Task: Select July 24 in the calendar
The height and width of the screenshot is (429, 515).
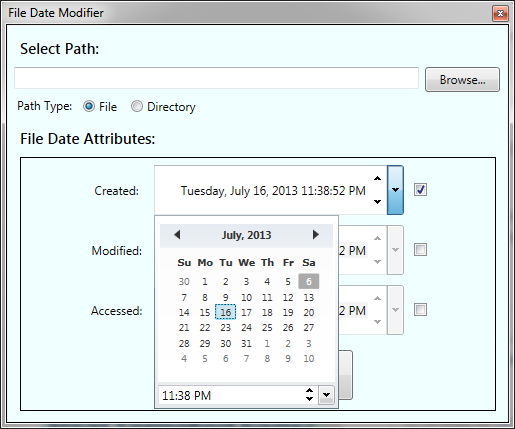Action: (246, 328)
